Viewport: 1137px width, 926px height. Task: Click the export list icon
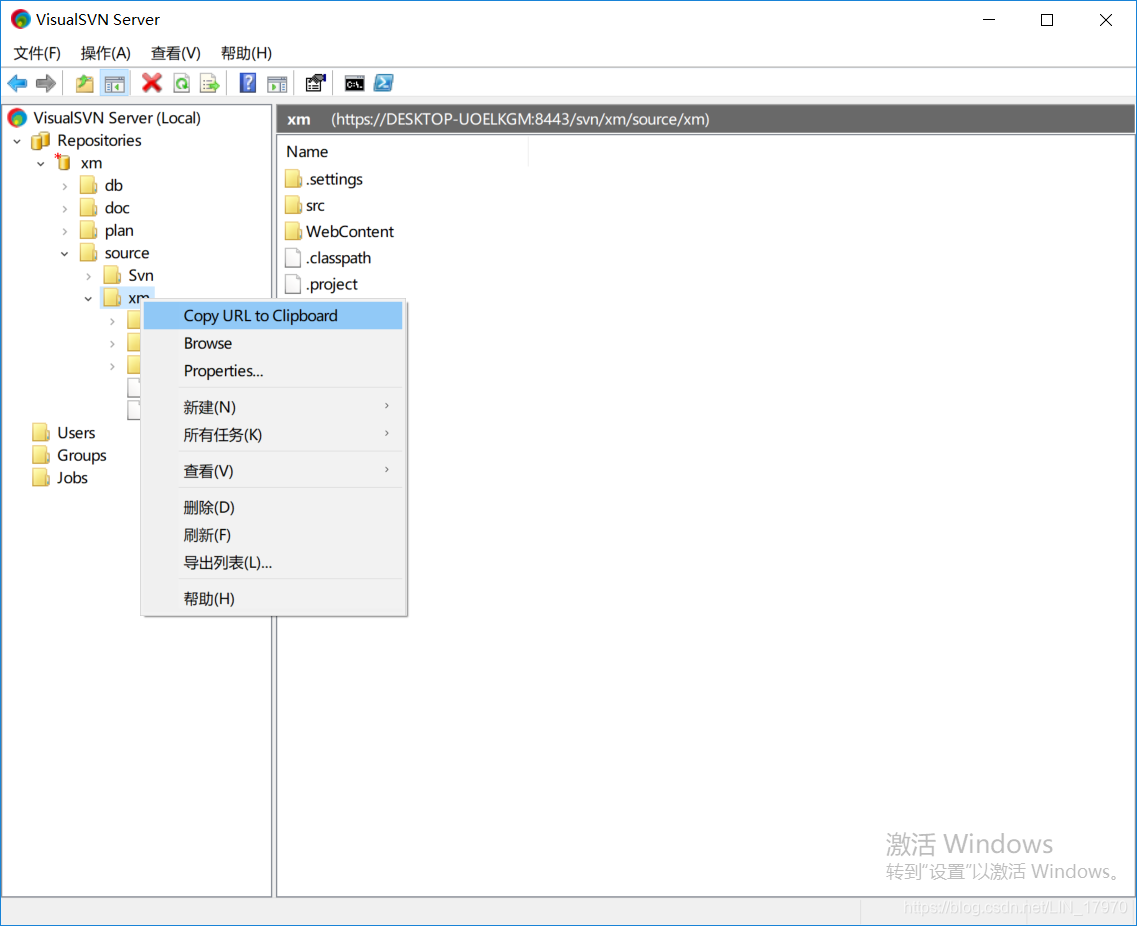pyautogui.click(x=210, y=83)
